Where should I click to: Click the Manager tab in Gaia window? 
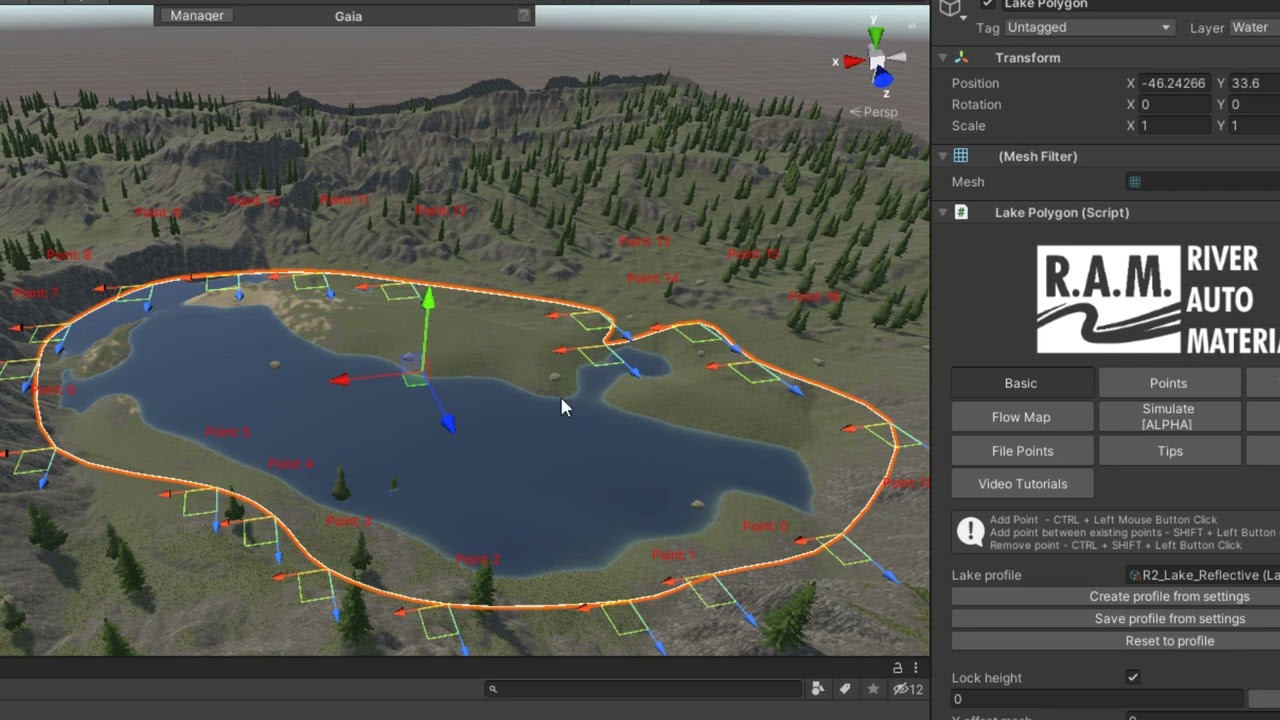click(197, 16)
